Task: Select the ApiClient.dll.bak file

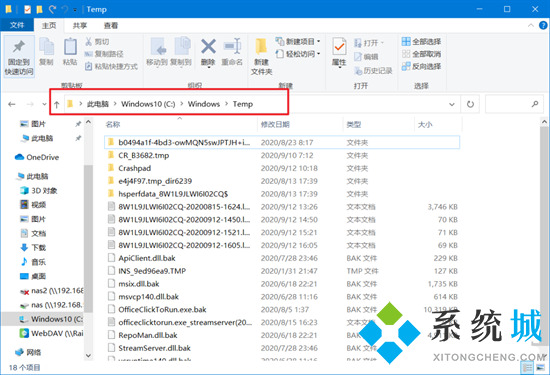Action: pyautogui.click(x=147, y=258)
